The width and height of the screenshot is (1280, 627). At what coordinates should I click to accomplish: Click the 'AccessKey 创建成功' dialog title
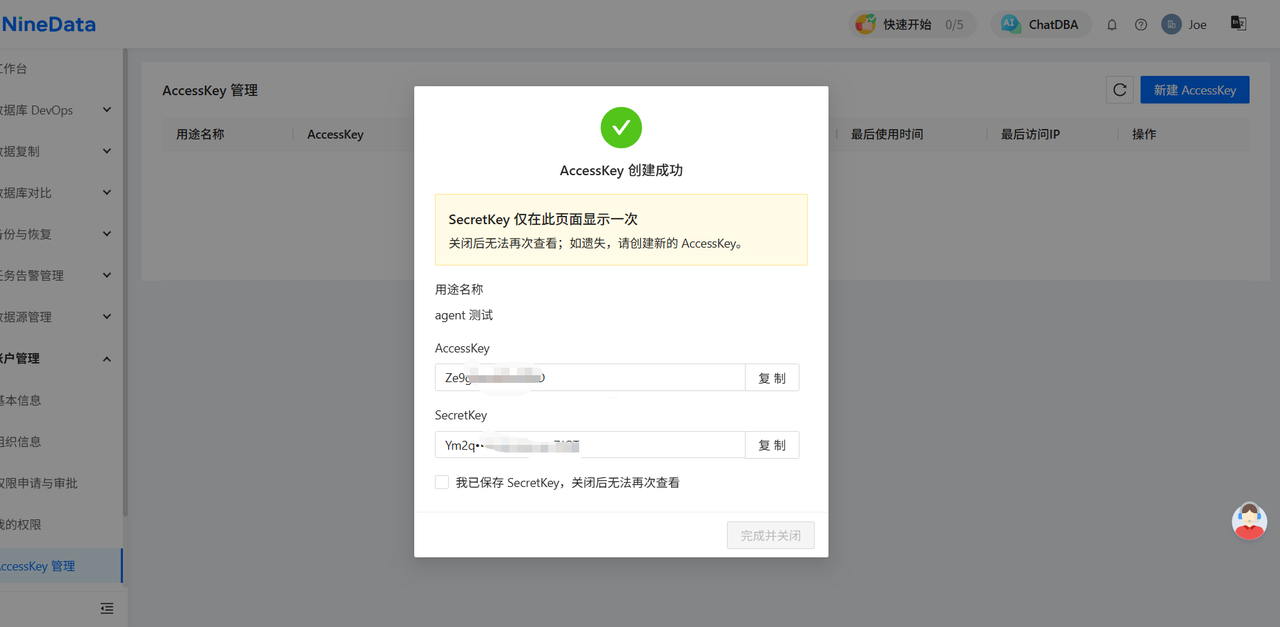tap(621, 170)
